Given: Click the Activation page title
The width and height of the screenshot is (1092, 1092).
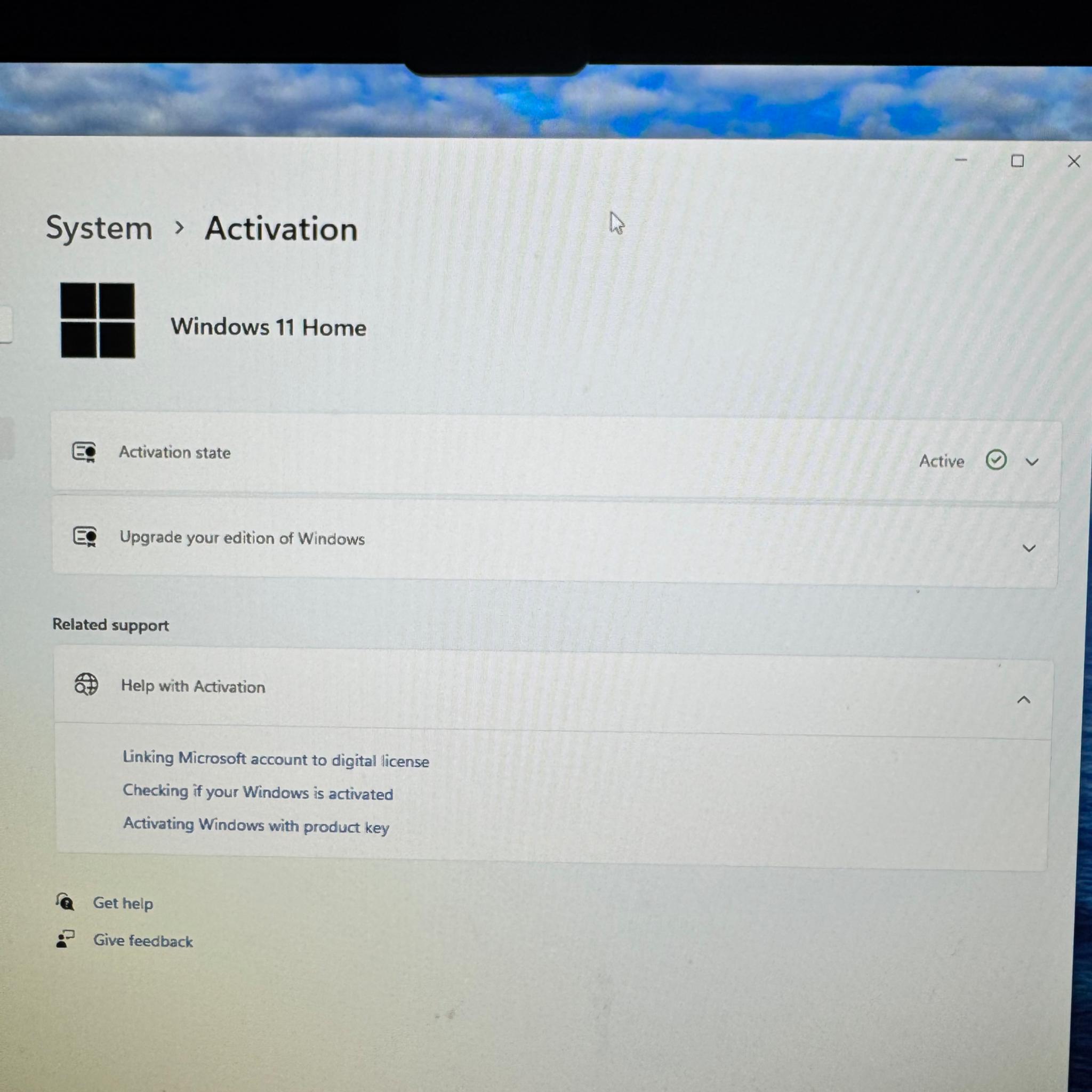Looking at the screenshot, I should click(281, 228).
